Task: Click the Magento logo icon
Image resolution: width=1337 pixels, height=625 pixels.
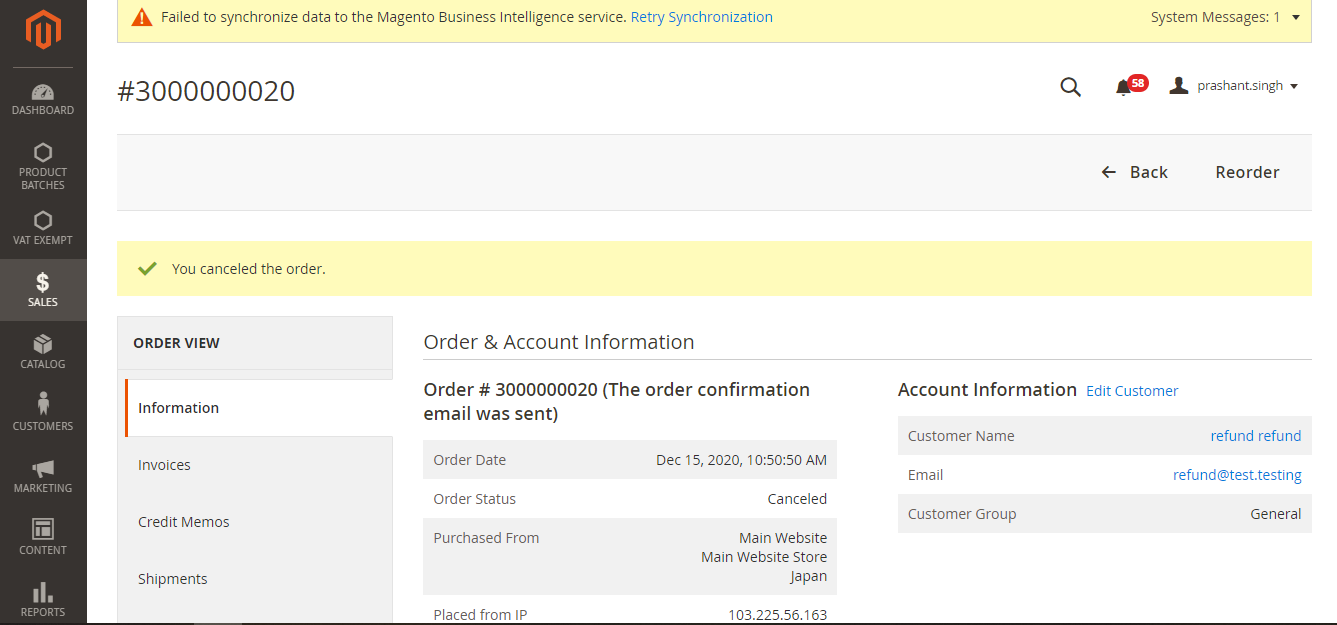Action: (43, 30)
